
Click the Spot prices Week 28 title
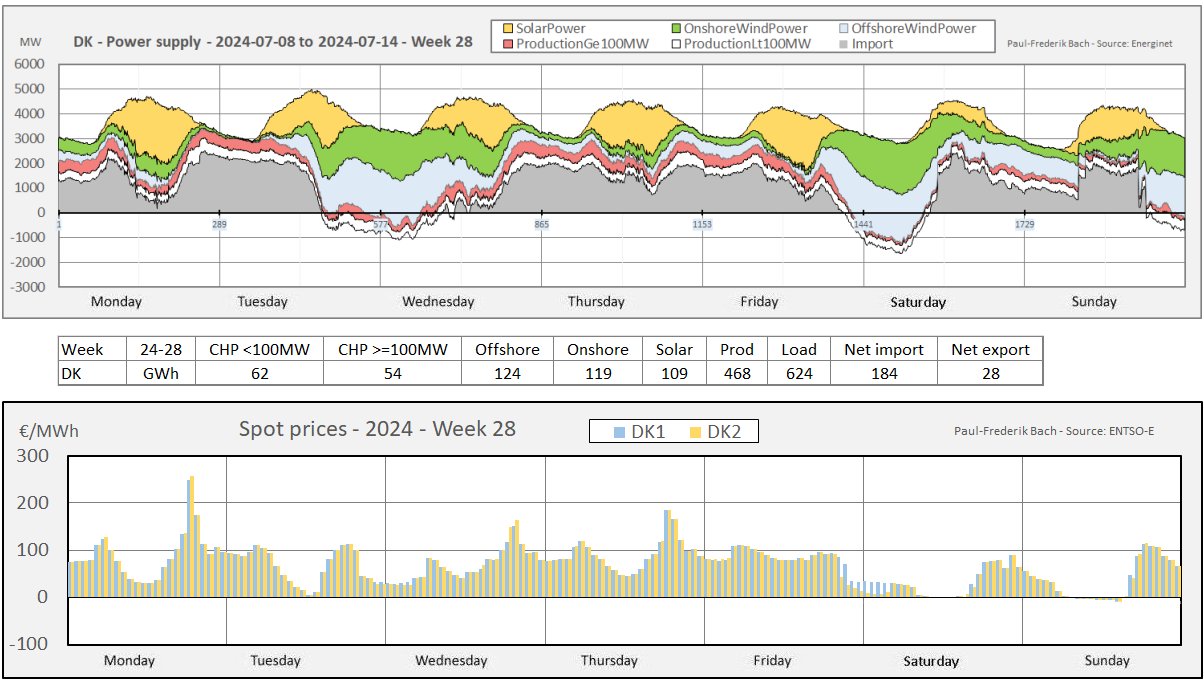tap(377, 429)
